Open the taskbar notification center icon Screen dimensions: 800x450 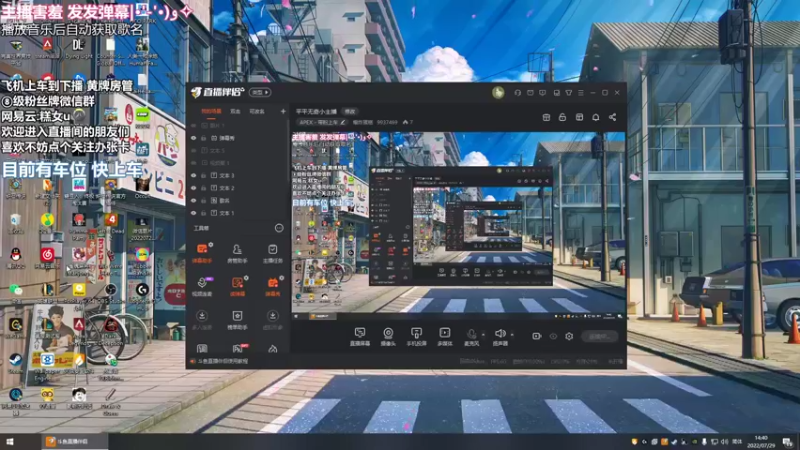click(788, 442)
